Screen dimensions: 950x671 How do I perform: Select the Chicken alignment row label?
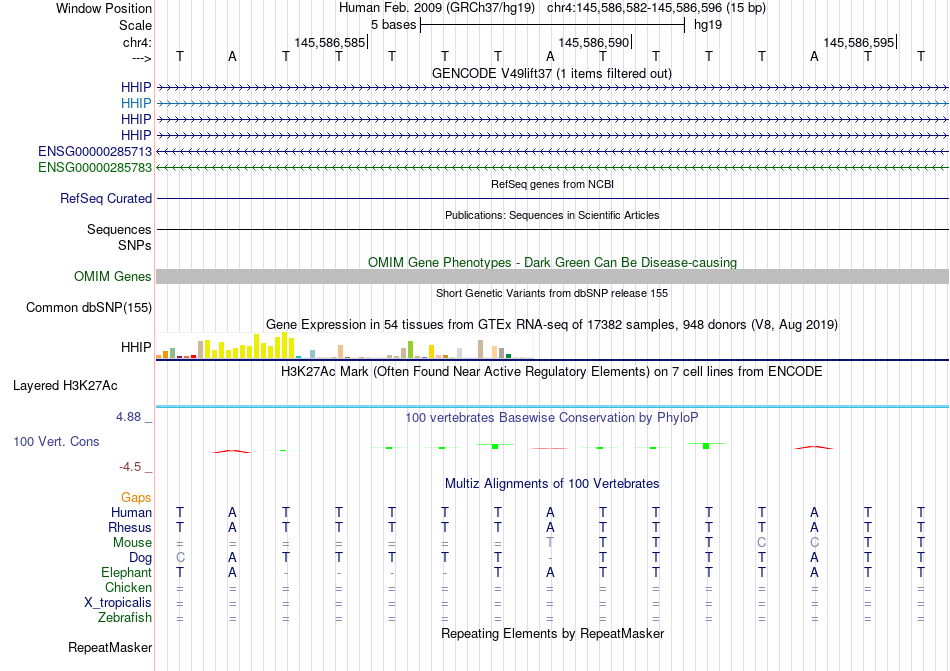[128, 587]
